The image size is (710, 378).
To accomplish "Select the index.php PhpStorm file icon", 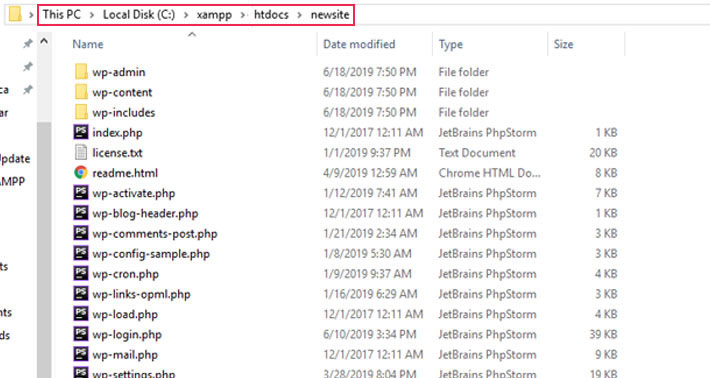I will pyautogui.click(x=81, y=132).
